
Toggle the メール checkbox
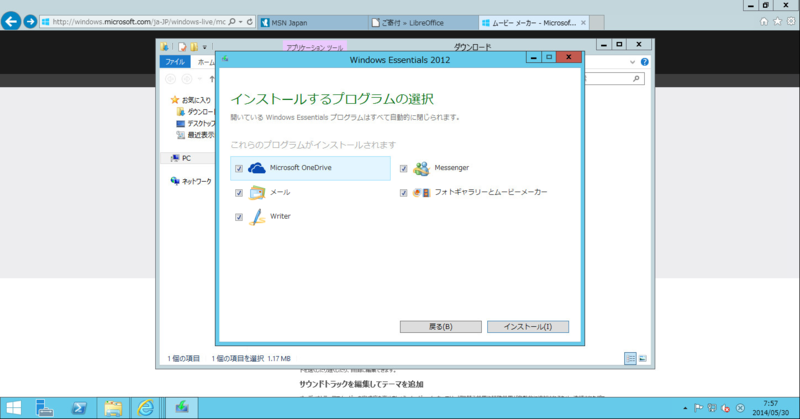239,193
